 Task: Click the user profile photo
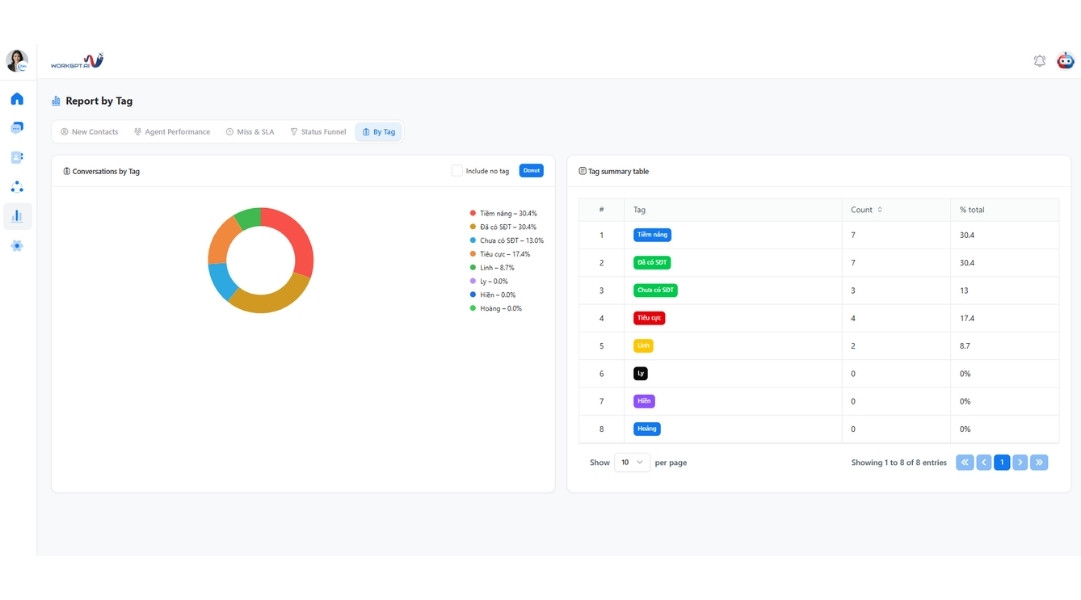(x=17, y=61)
